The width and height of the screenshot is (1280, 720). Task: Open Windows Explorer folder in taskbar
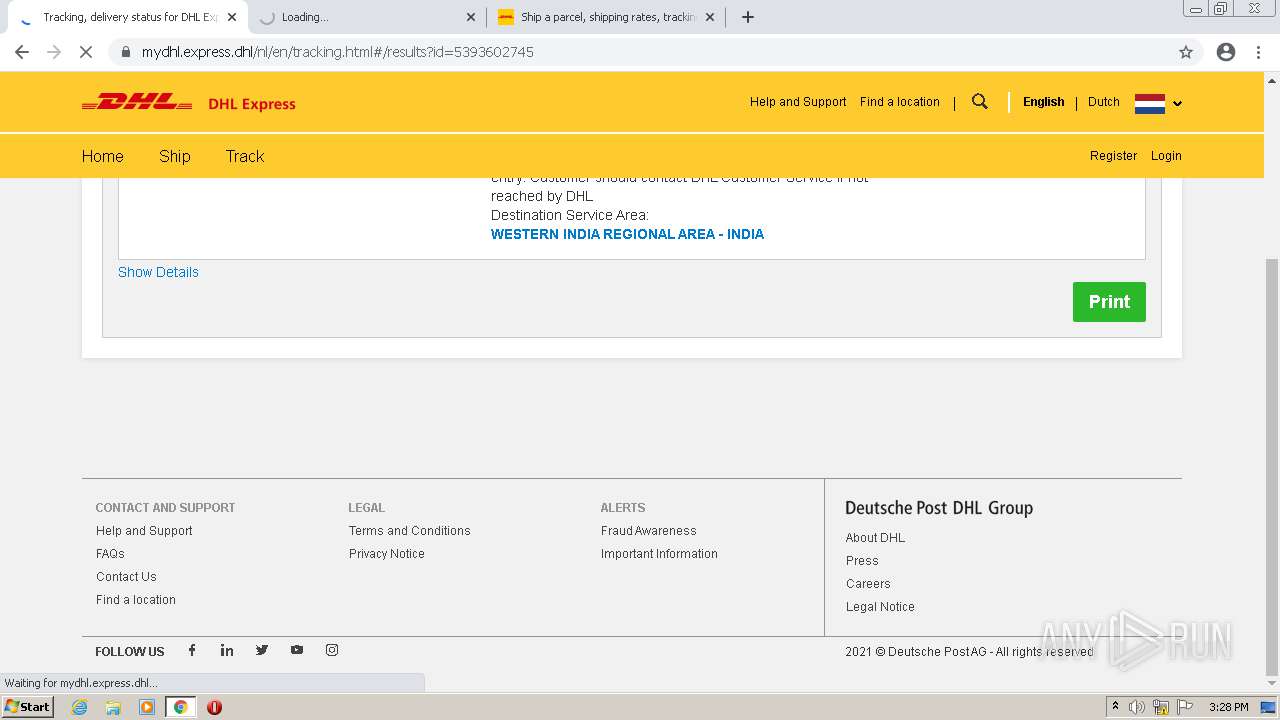(113, 707)
